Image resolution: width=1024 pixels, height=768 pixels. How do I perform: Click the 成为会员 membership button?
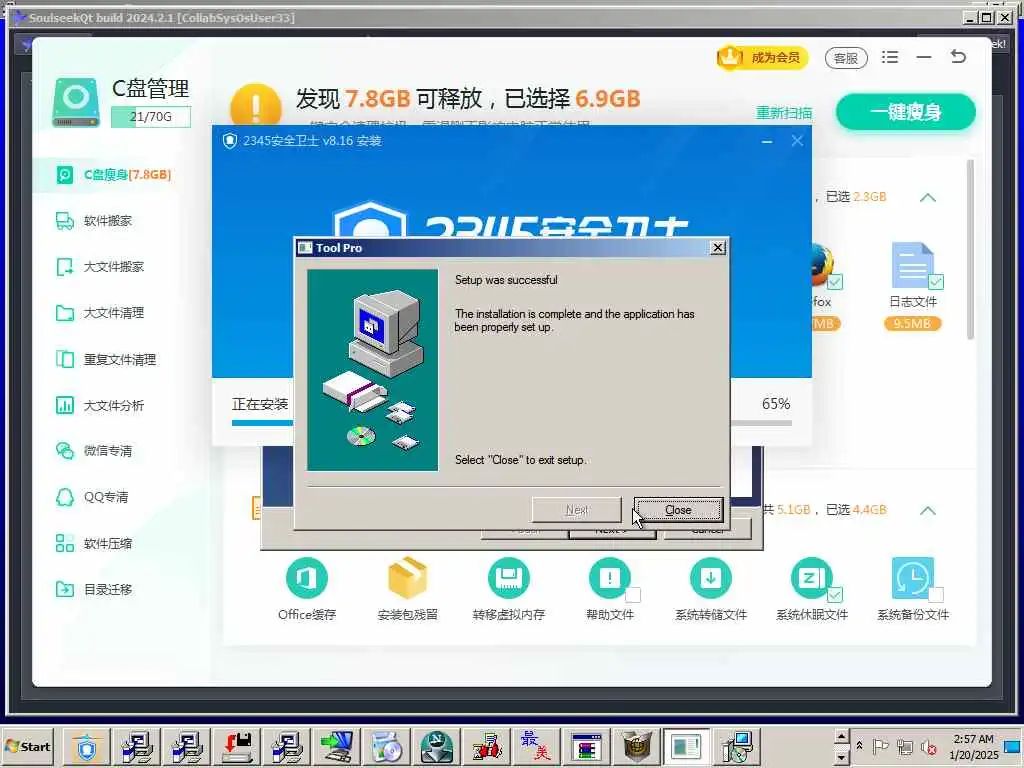pos(762,57)
